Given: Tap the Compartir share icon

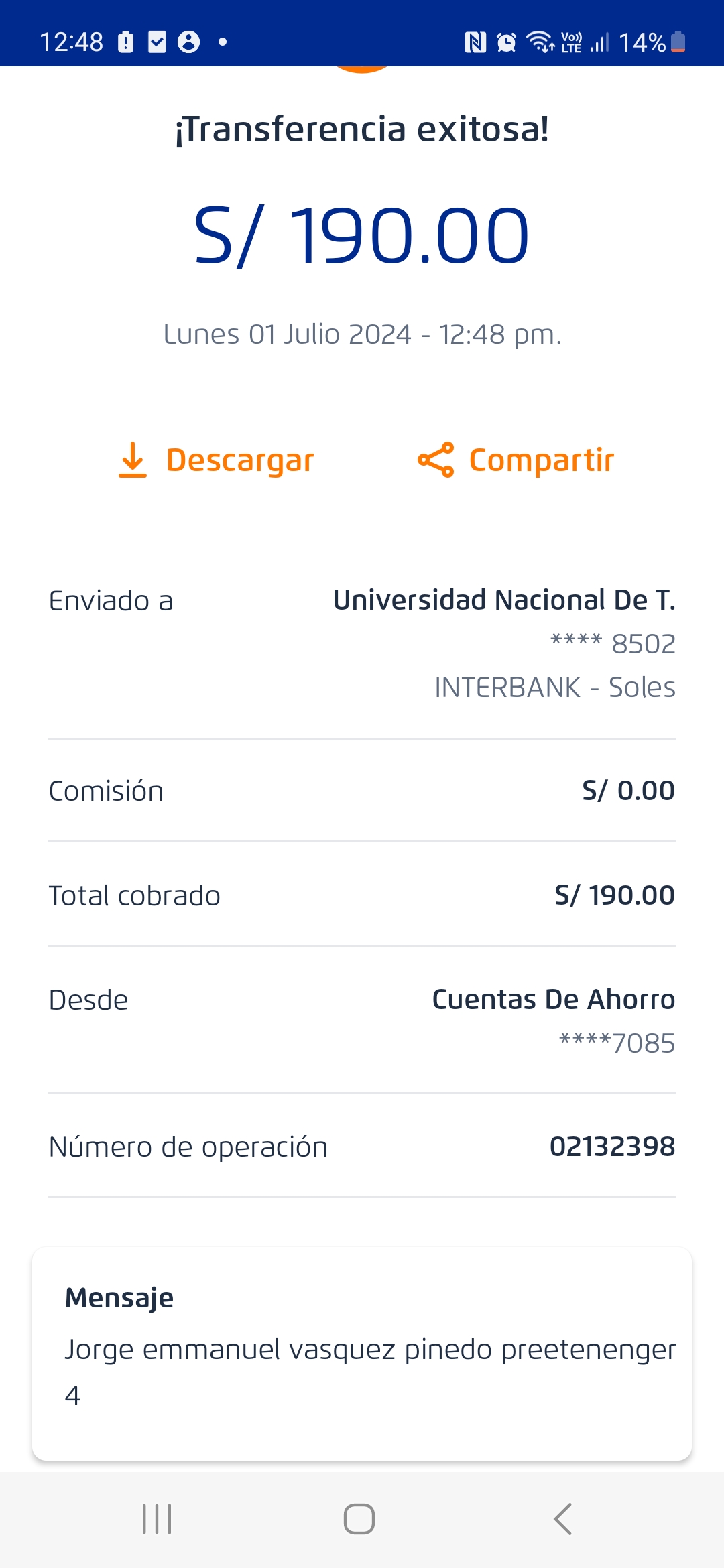Looking at the screenshot, I should coord(436,460).
